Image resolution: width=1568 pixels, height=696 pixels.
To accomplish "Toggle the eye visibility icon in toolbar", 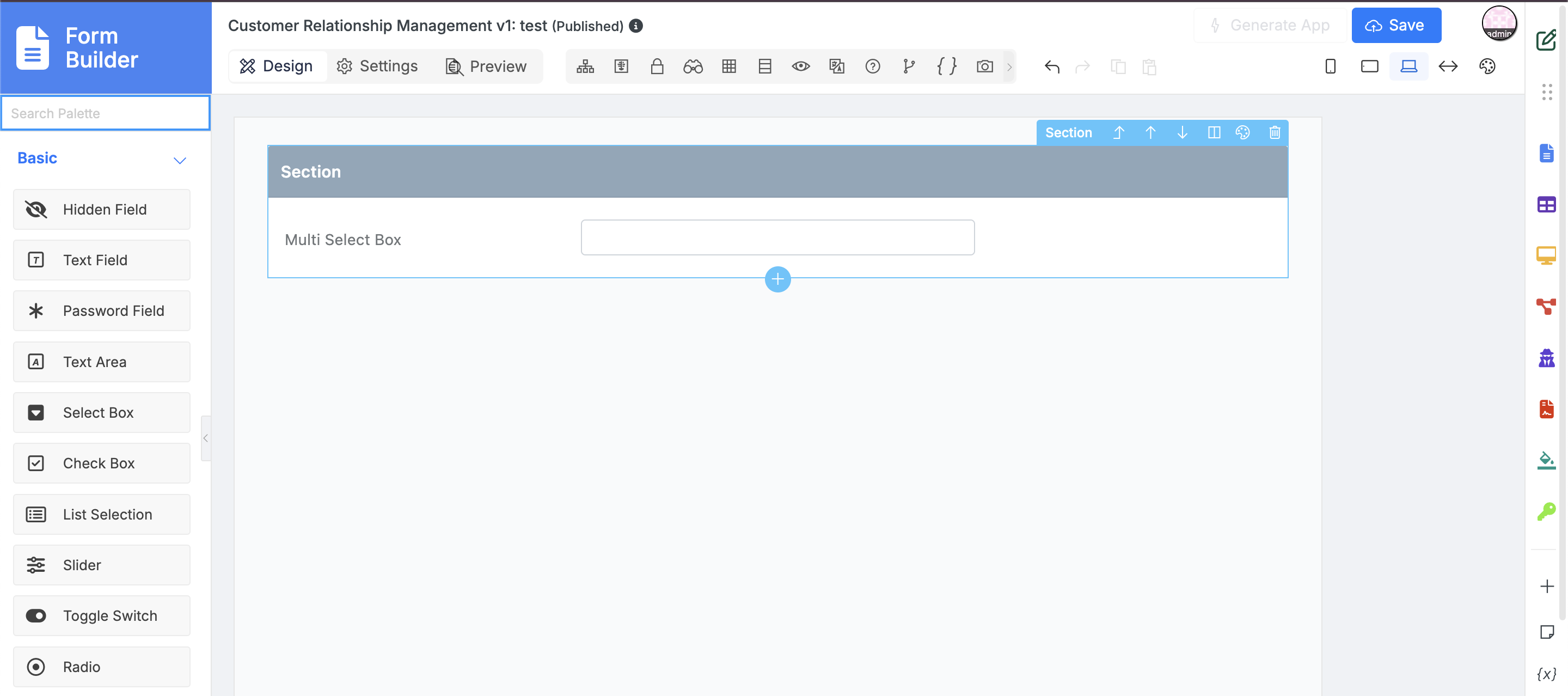I will click(800, 66).
